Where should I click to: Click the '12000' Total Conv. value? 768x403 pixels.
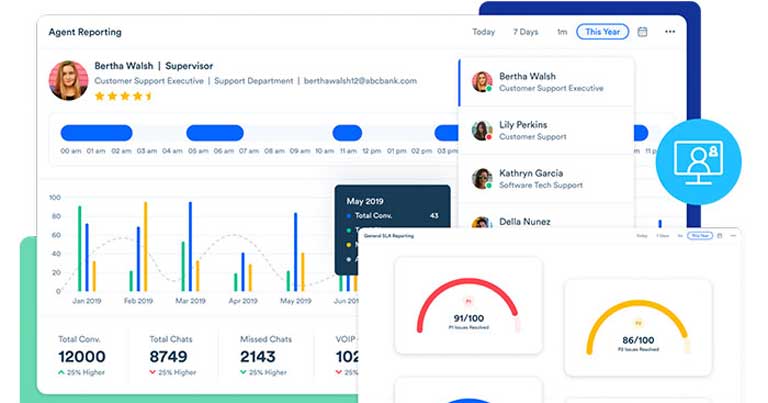(82, 356)
